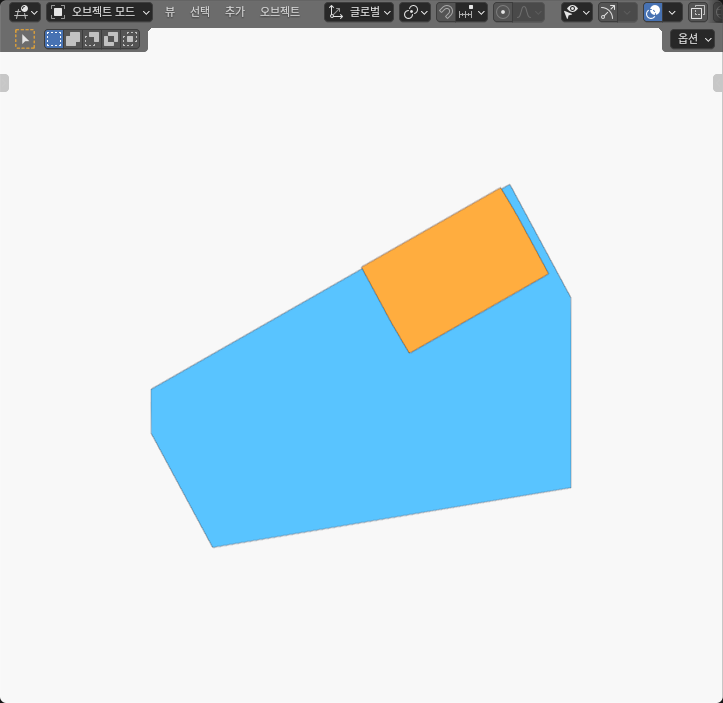Choose invert selection mode
This screenshot has height=703, width=723.
[x=111, y=39]
